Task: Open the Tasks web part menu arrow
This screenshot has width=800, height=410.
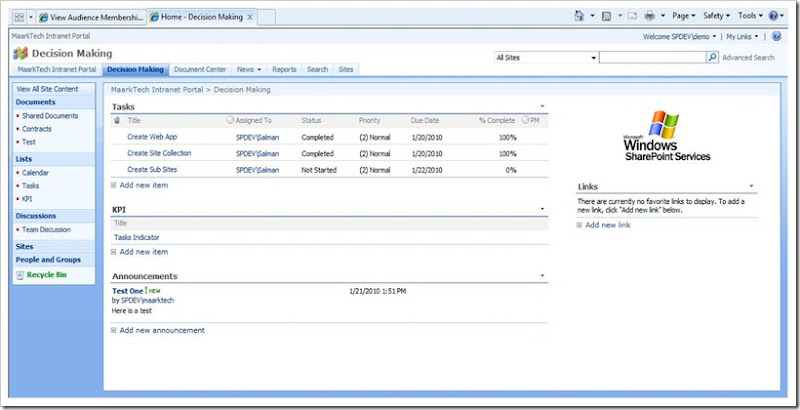Action: pyautogui.click(x=542, y=105)
